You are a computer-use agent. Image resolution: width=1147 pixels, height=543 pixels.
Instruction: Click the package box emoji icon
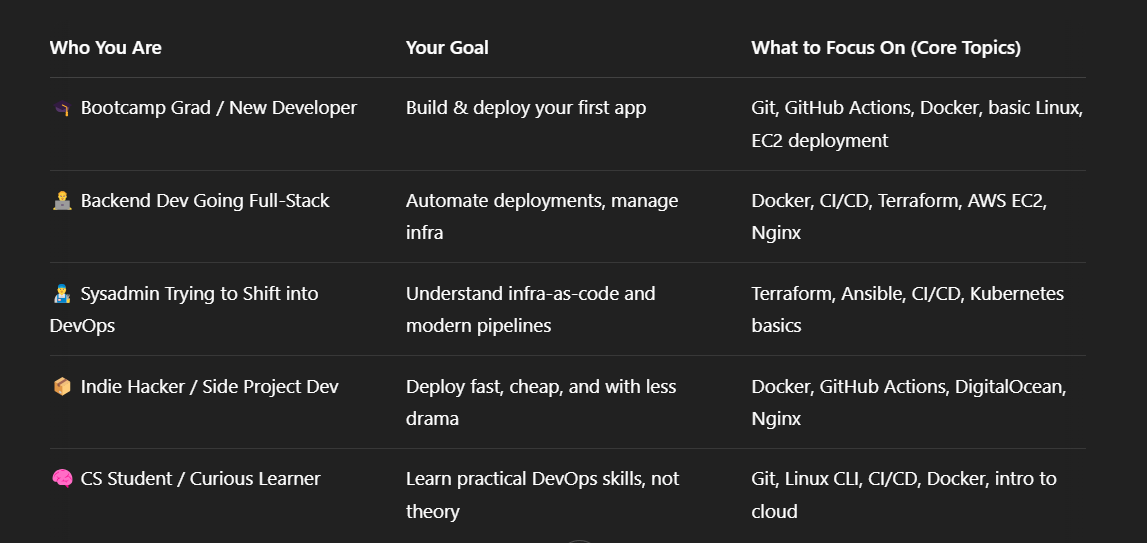click(x=61, y=387)
